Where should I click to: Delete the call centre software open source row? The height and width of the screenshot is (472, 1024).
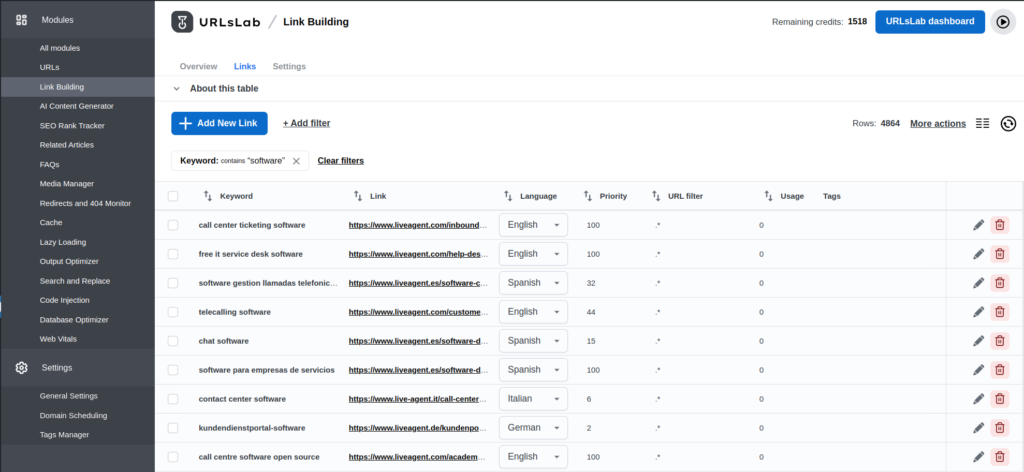(x=999, y=457)
